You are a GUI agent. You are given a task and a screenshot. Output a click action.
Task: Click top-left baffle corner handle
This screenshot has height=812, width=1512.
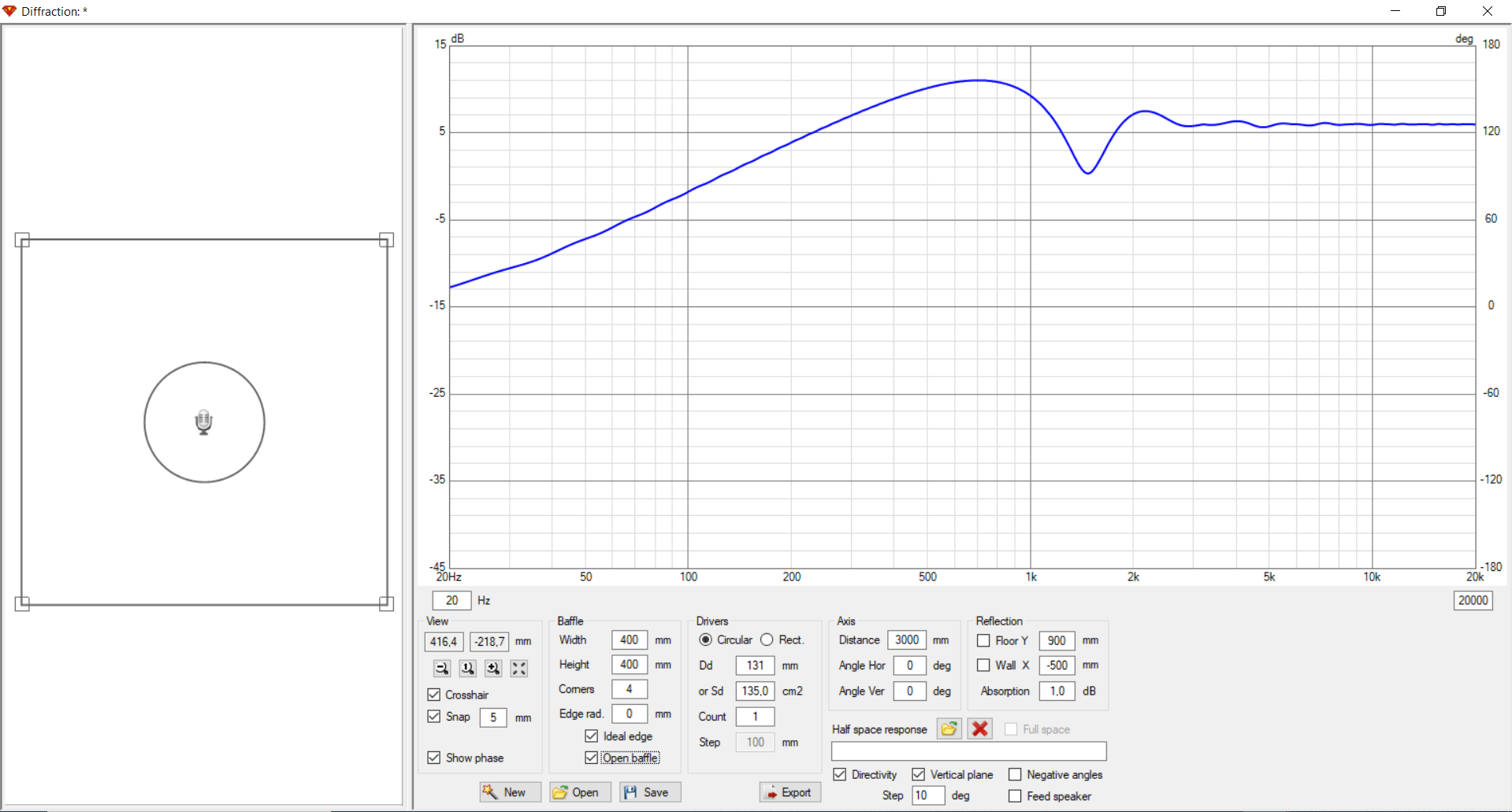click(x=22, y=240)
